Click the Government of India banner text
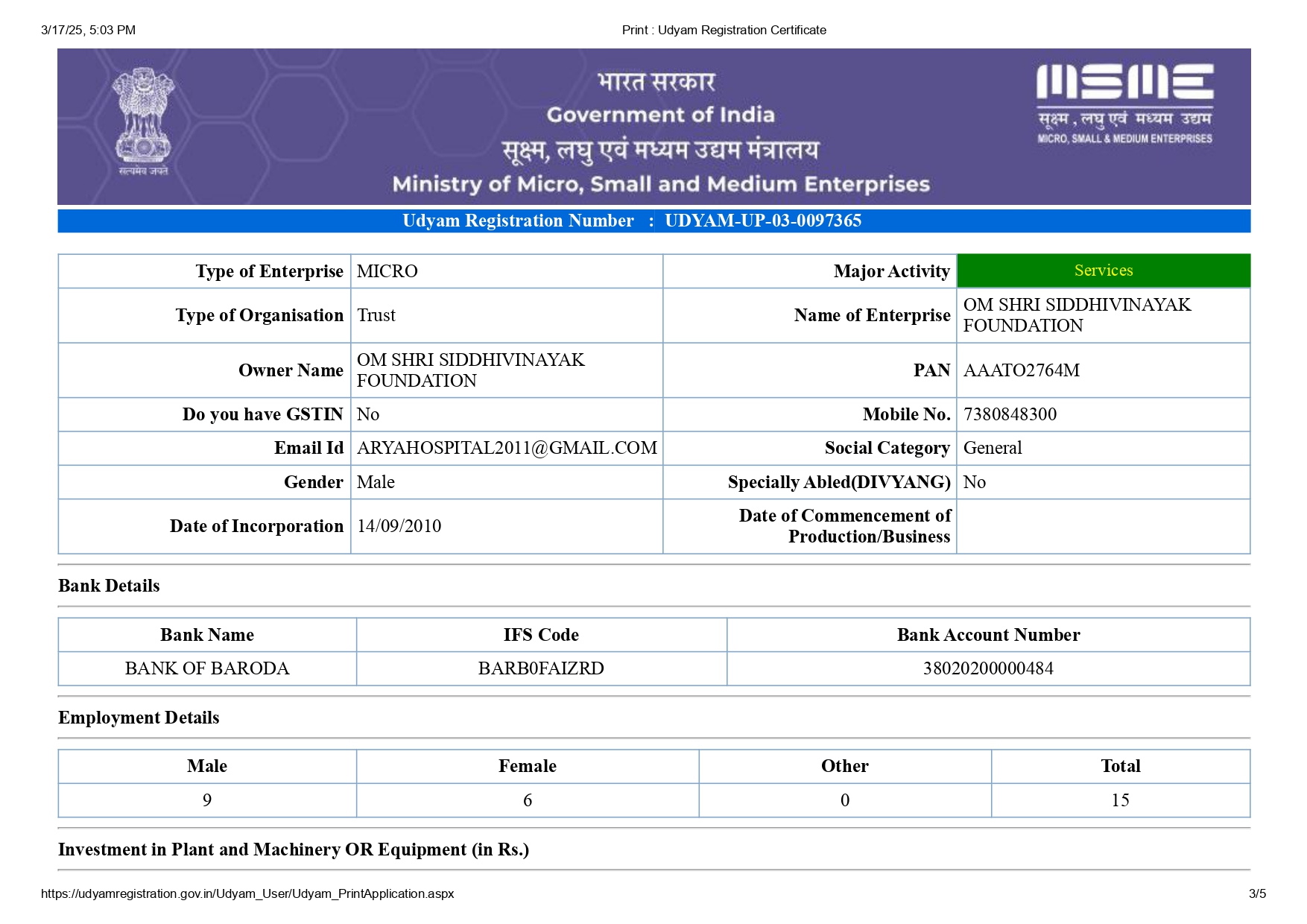This screenshot has height=924, width=1307. point(661,115)
